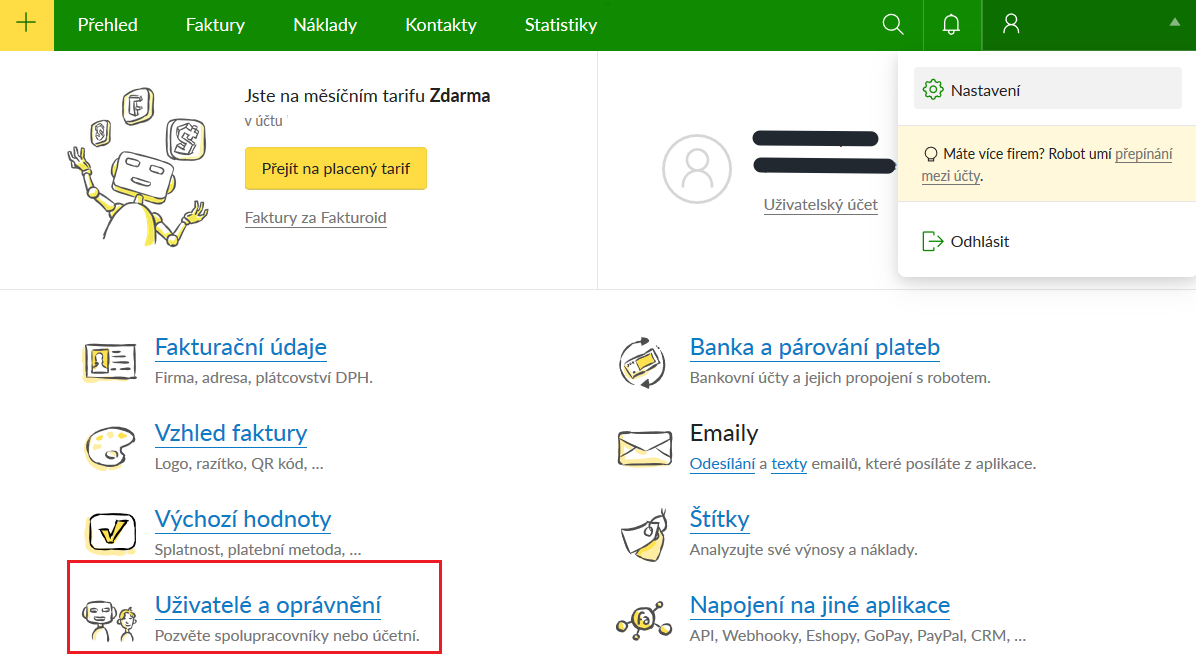
Task: Collapse the user menu dropdown arrow
Action: coord(1174,24)
